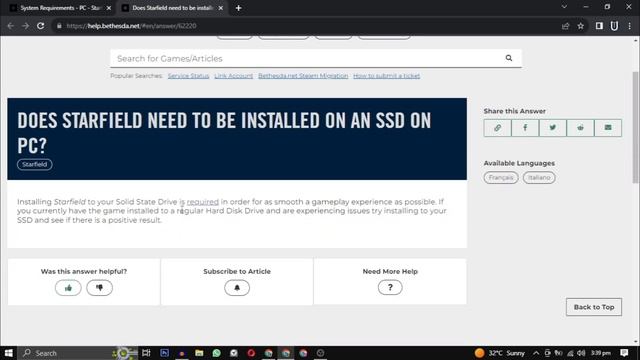640x360 pixels.
Task: Open File Explorer from the taskbar
Action: pyautogui.click(x=199, y=353)
